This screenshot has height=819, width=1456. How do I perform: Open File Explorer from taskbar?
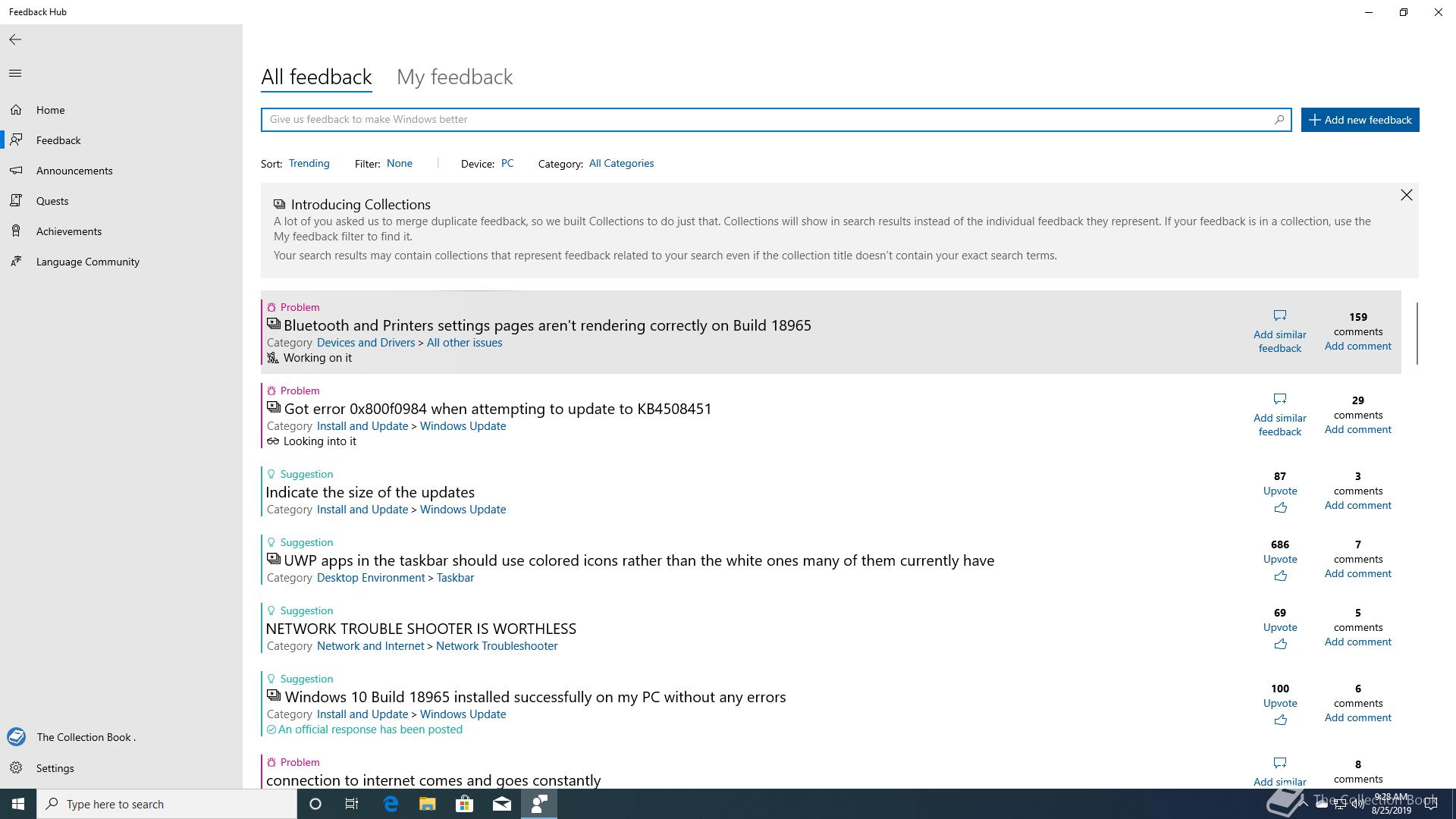point(427,804)
